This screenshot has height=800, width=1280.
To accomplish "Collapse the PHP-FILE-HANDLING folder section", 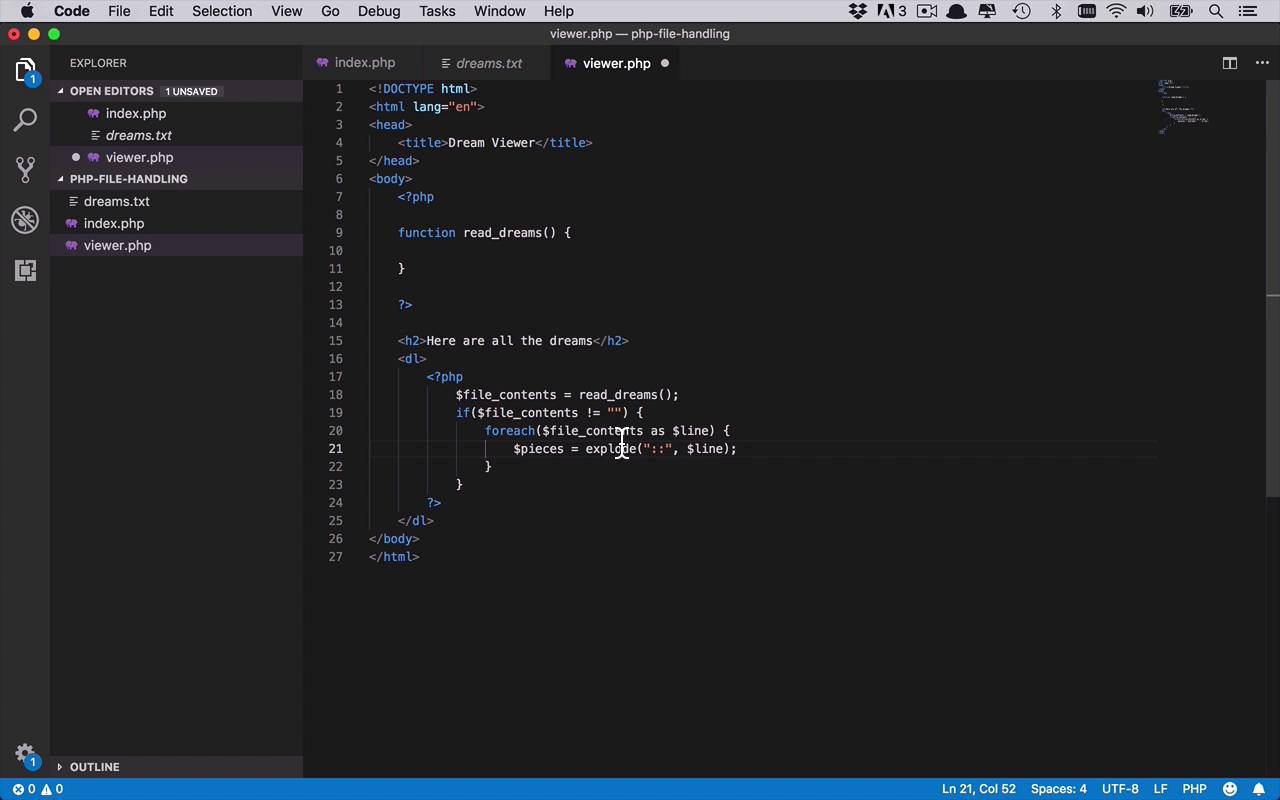I will [128, 179].
